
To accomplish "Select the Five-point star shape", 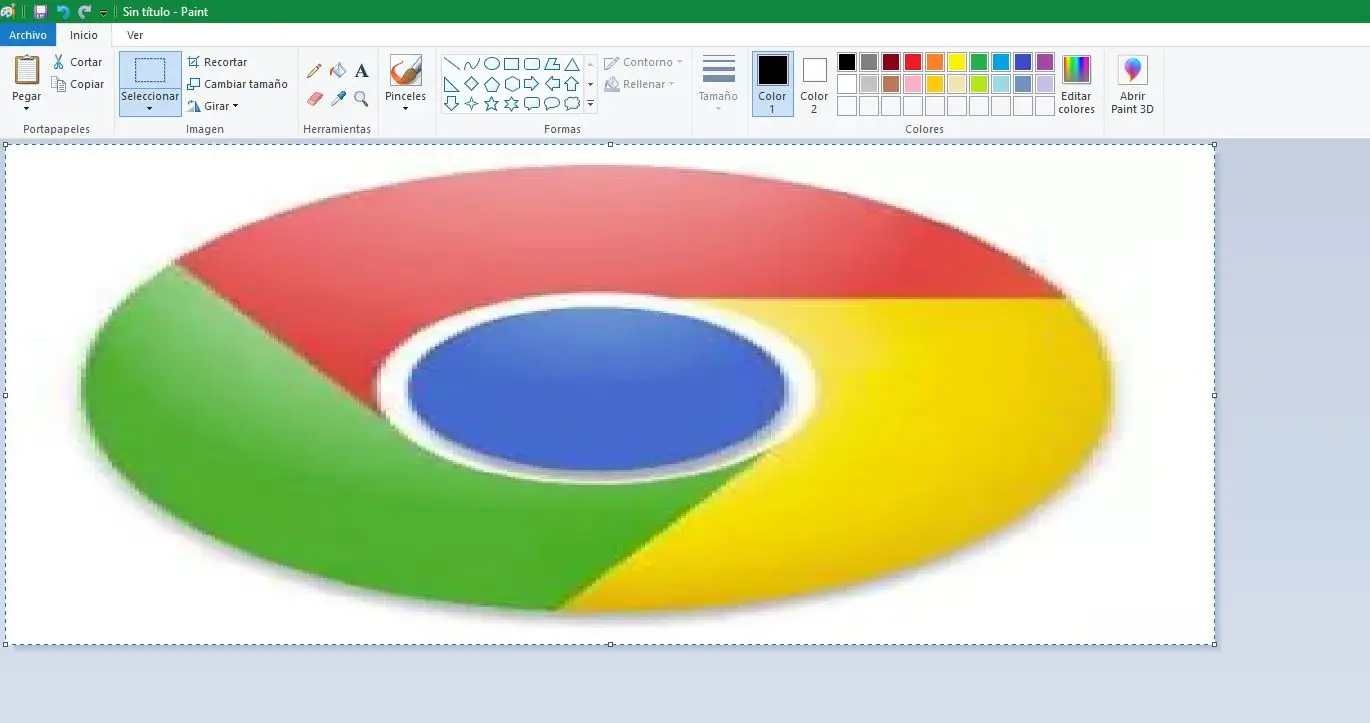I will 491,103.
